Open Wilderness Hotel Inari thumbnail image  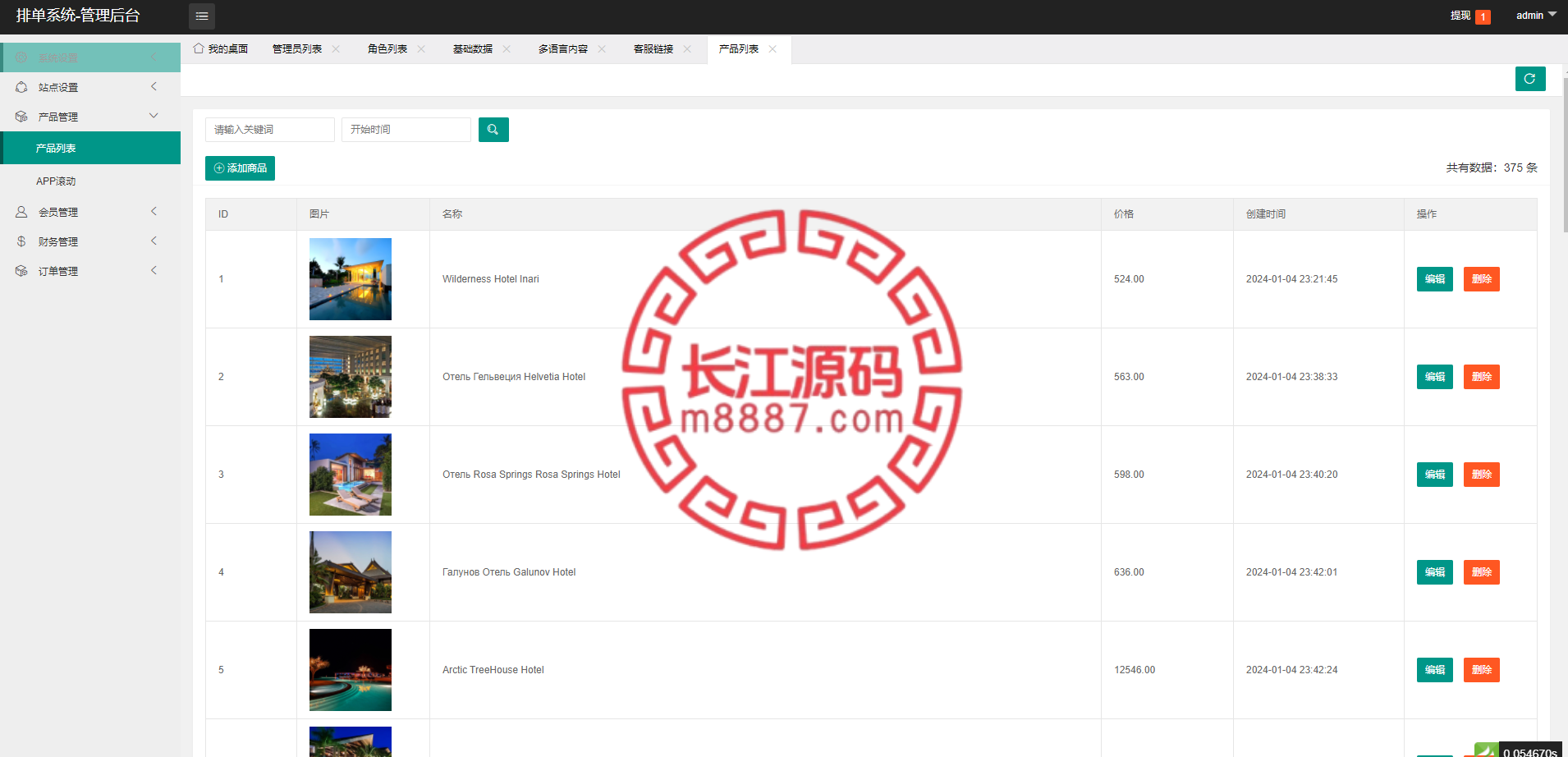351,279
